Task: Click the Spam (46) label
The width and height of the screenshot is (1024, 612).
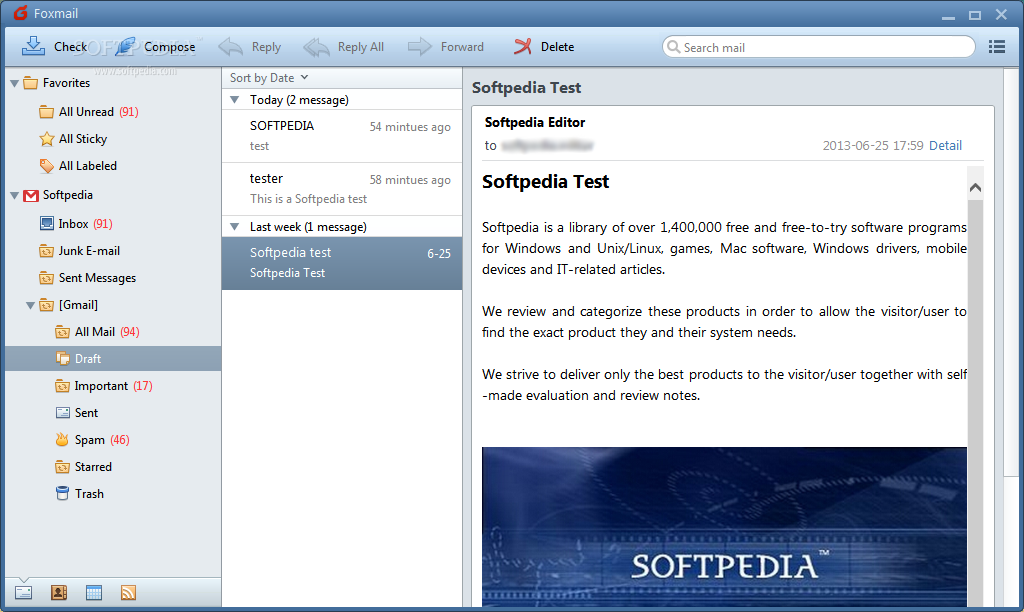Action: click(x=102, y=440)
